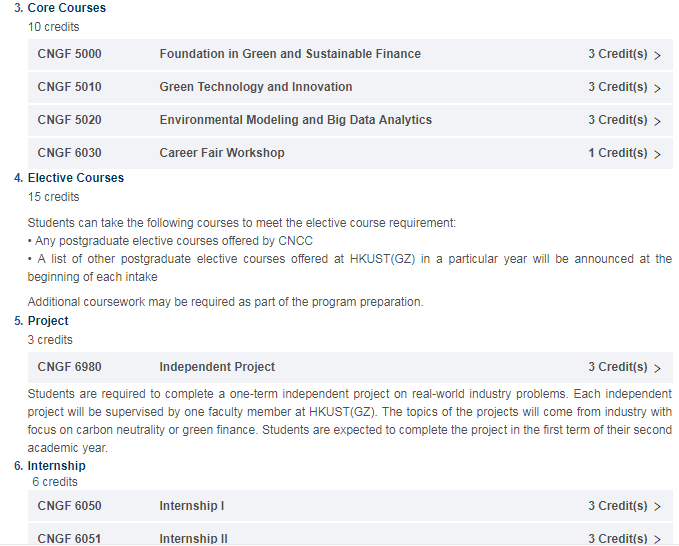
Task: Open Independent Project course details
Action: coord(217,367)
